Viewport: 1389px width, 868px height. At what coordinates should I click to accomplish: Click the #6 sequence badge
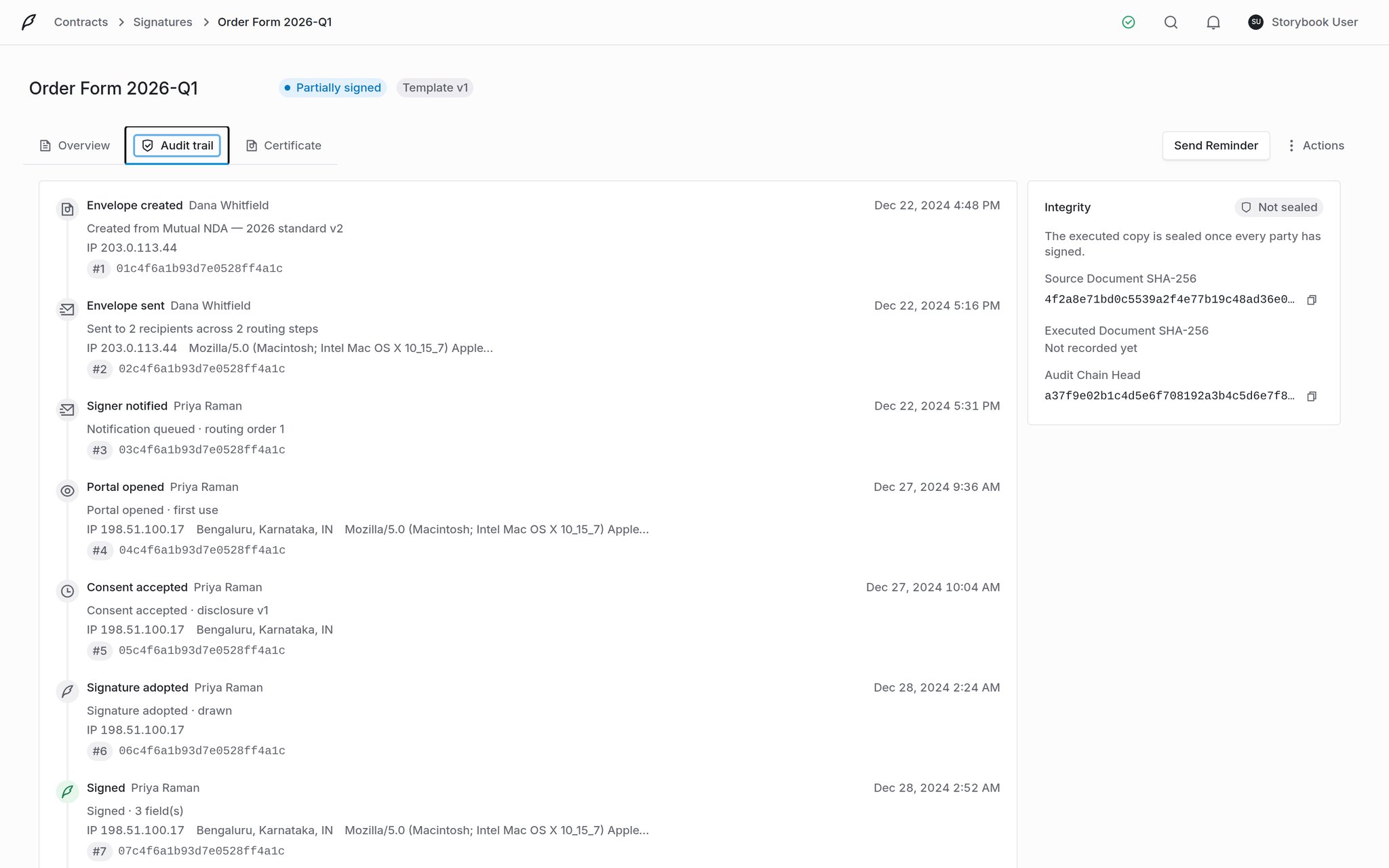tap(100, 751)
